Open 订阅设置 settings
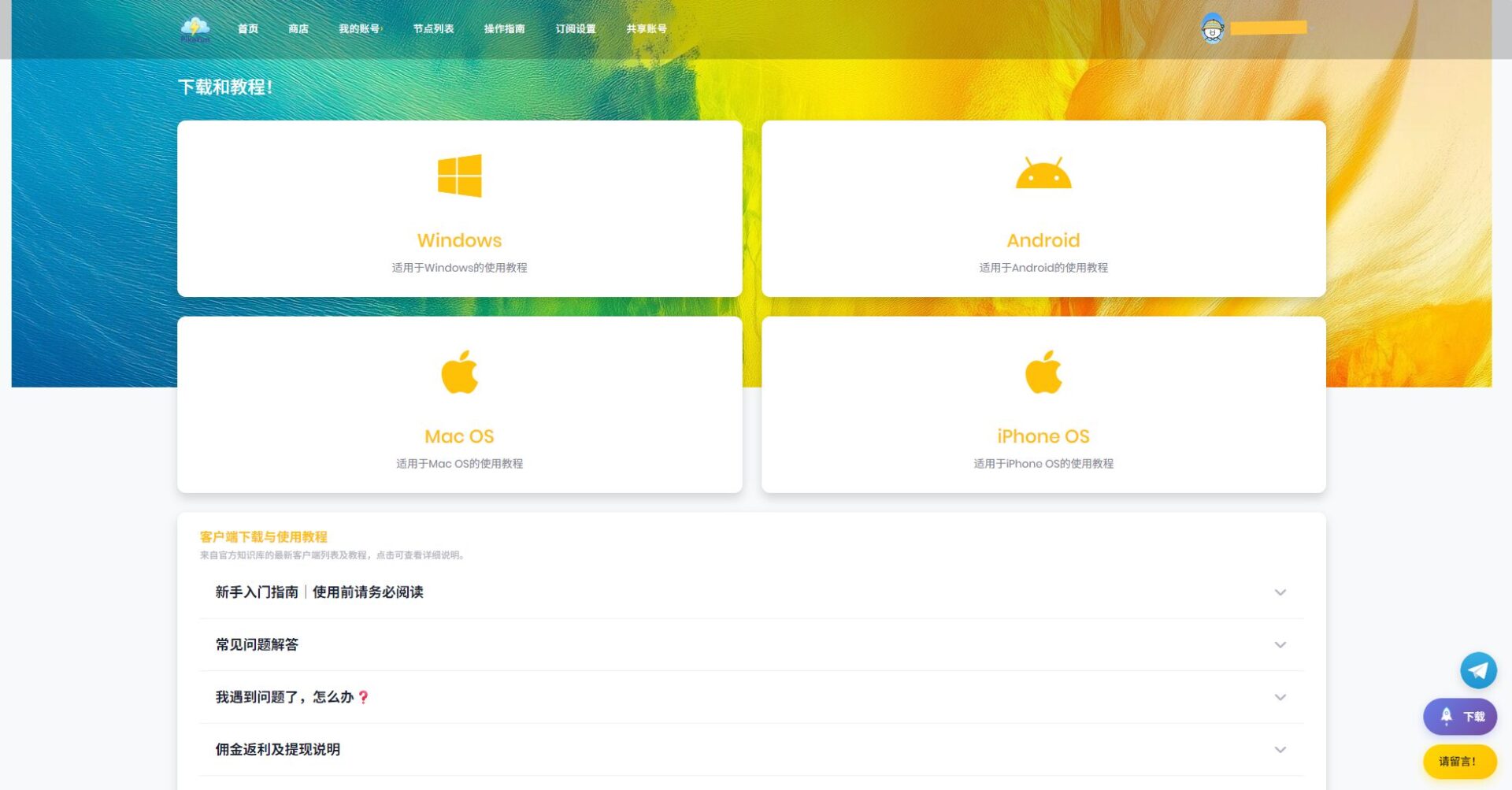The image size is (1512, 790). pos(576,29)
